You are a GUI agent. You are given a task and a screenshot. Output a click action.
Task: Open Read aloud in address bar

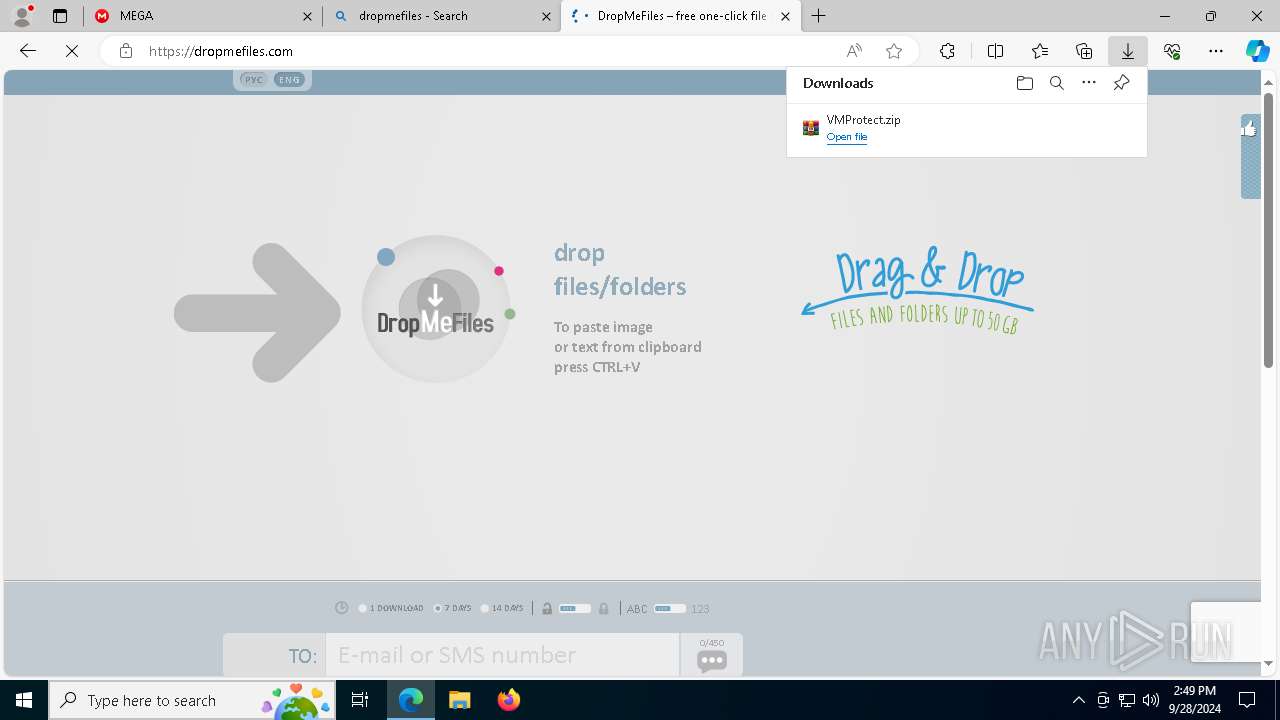[x=854, y=51]
